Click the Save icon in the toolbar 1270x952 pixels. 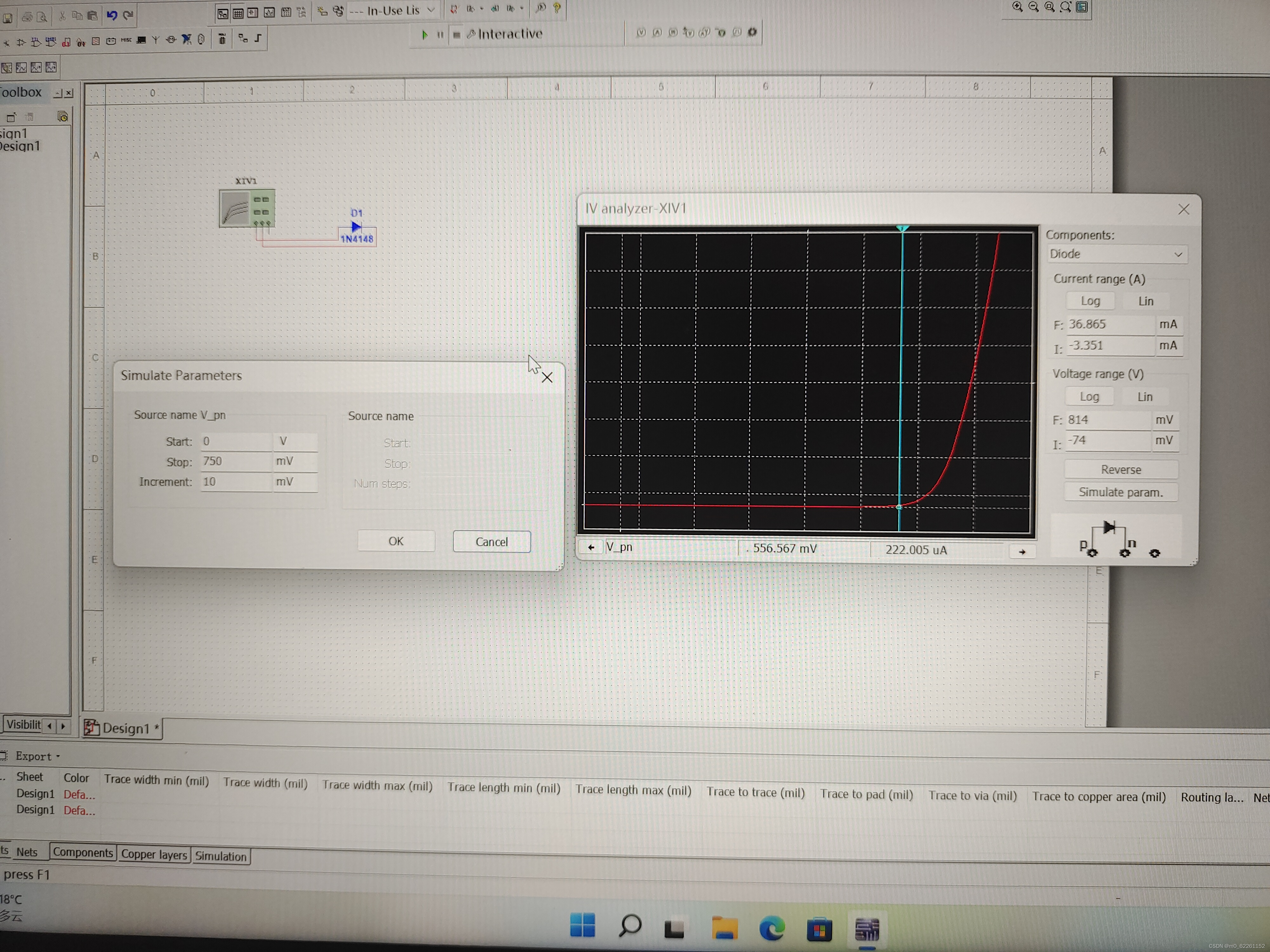click(8, 18)
